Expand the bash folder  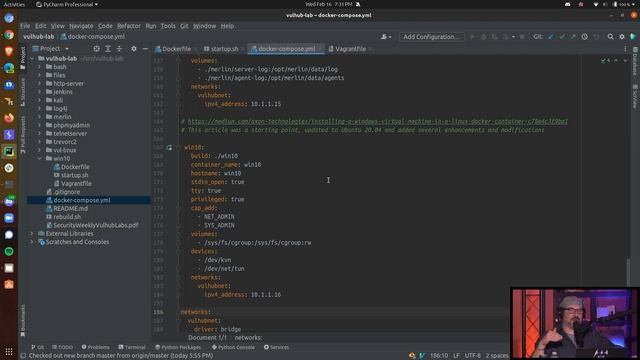coord(40,67)
